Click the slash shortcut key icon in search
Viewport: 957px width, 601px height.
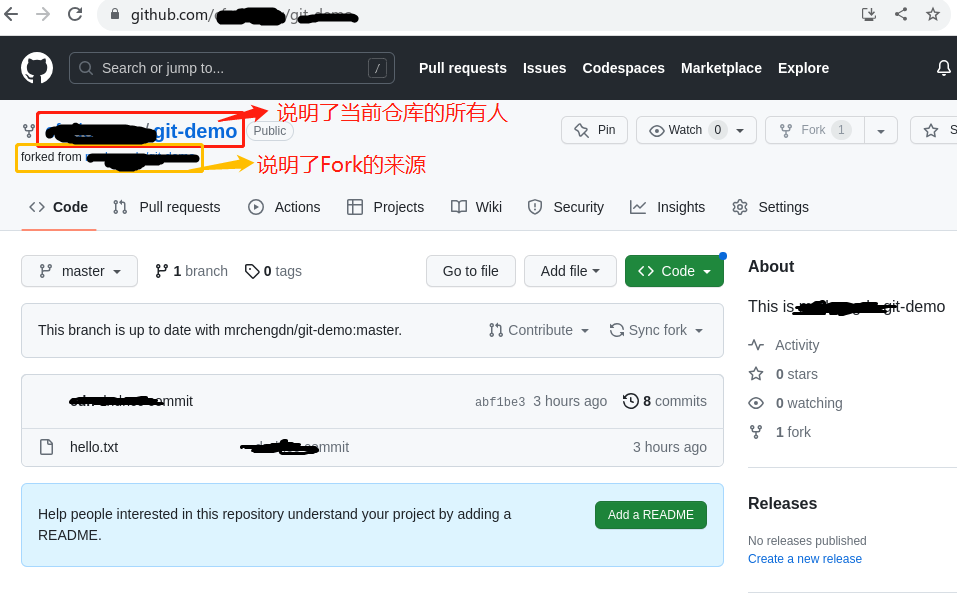(x=377, y=68)
